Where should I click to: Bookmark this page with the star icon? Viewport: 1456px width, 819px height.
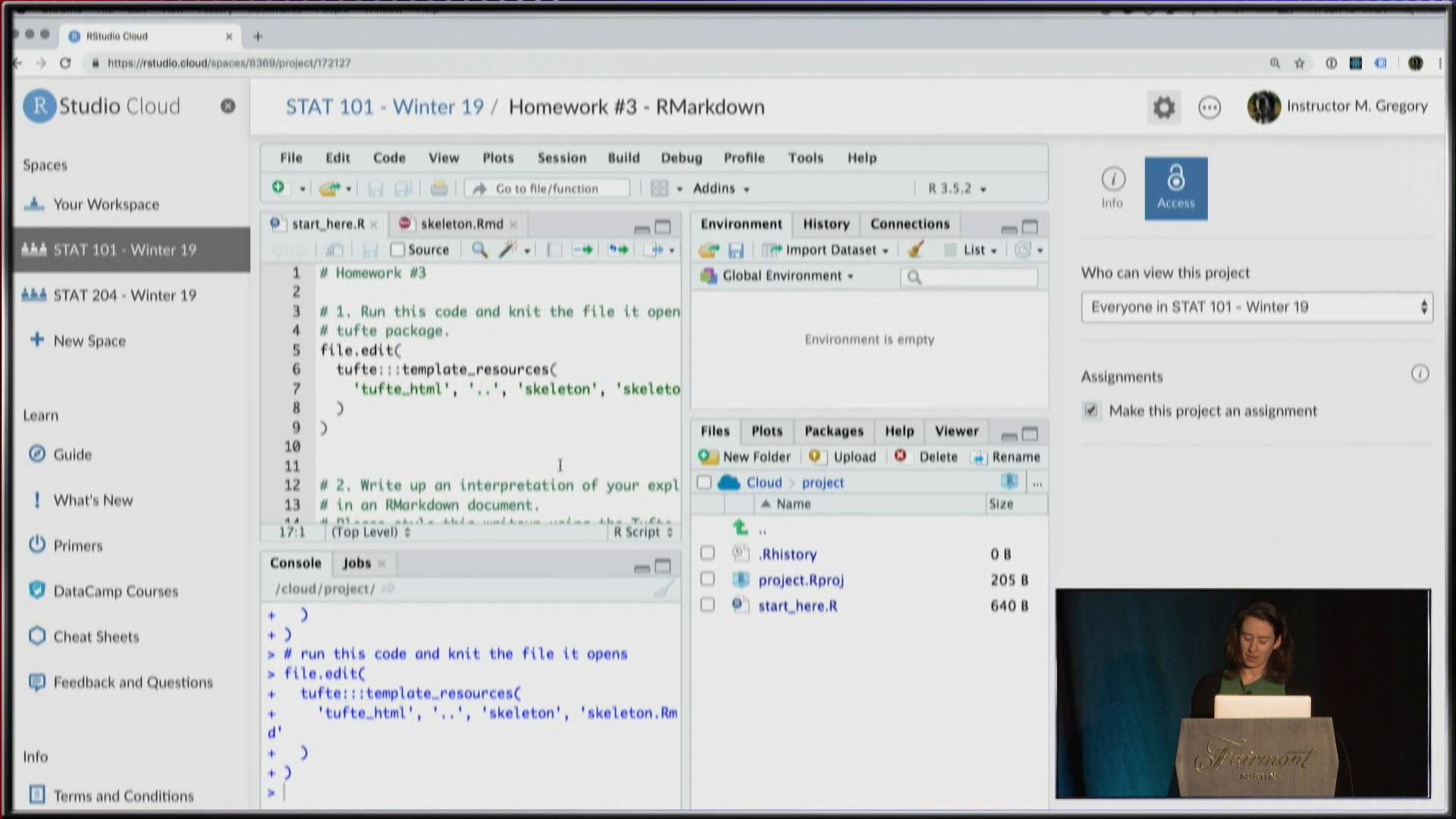point(1300,63)
